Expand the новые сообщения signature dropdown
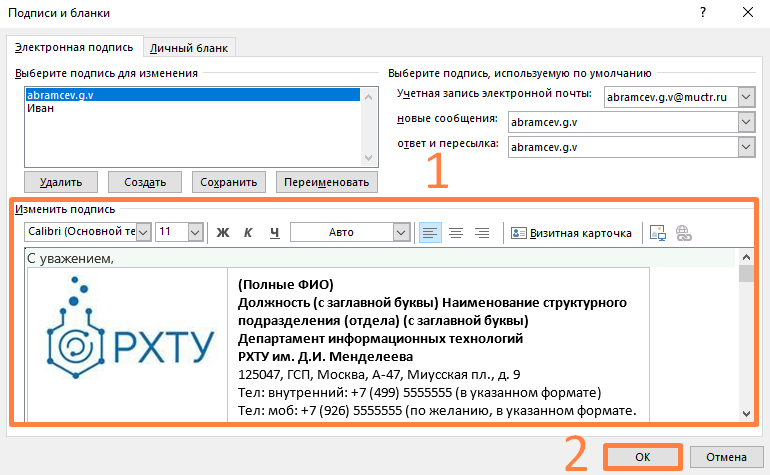Screen dimensions: 770x475 (x=746, y=122)
